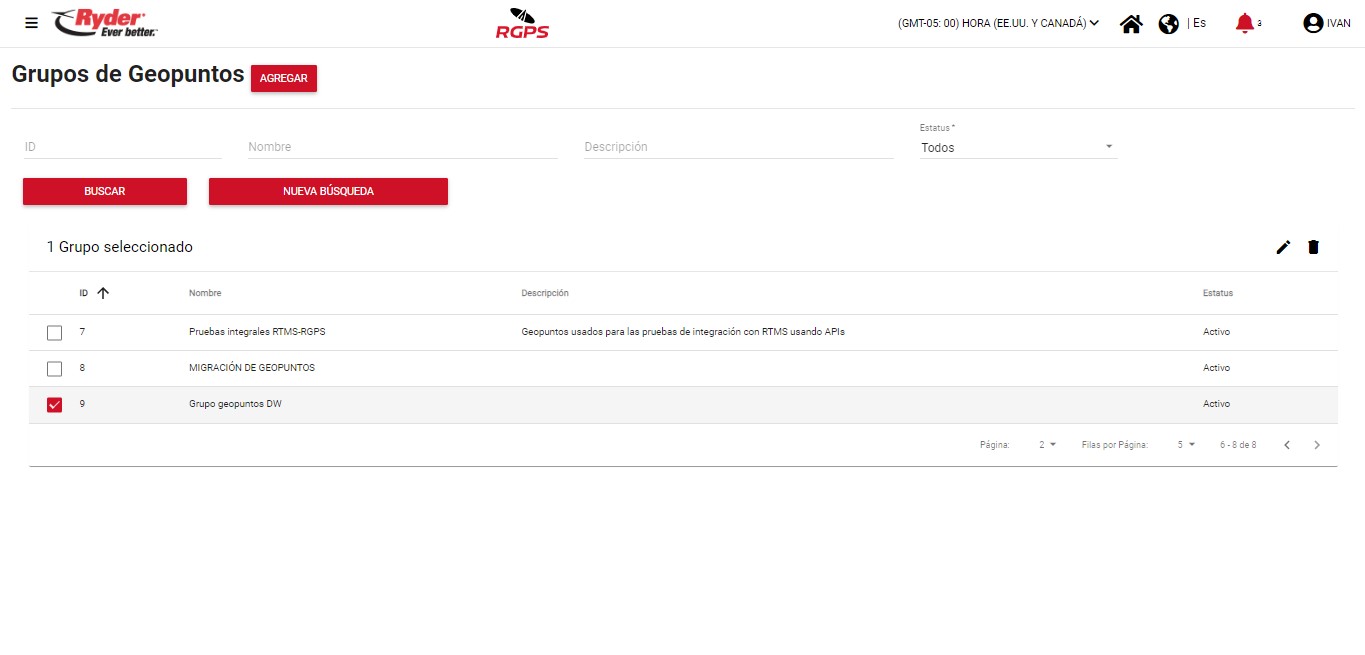Open the notifications bell
1365x655 pixels.
coord(1244,23)
